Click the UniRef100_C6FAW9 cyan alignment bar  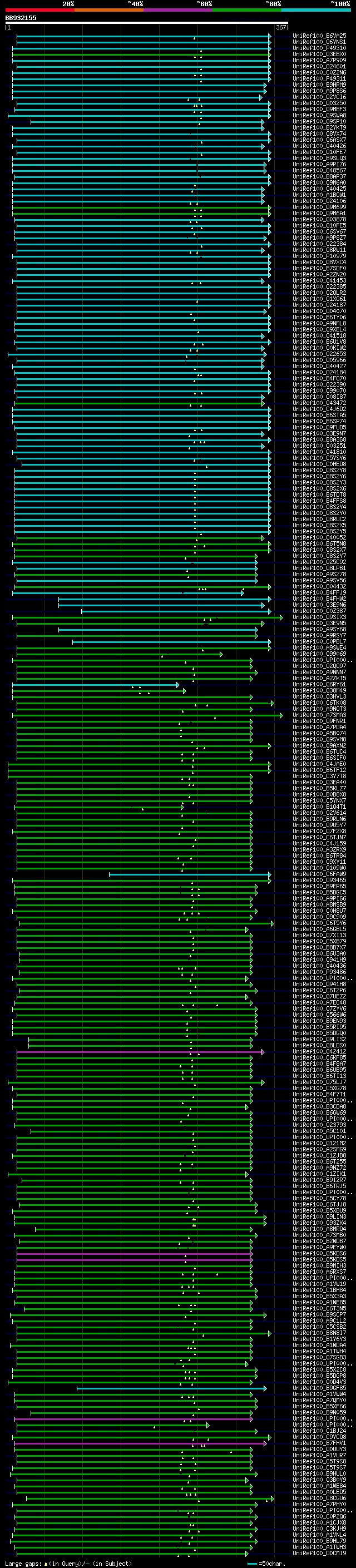[x=190, y=874]
